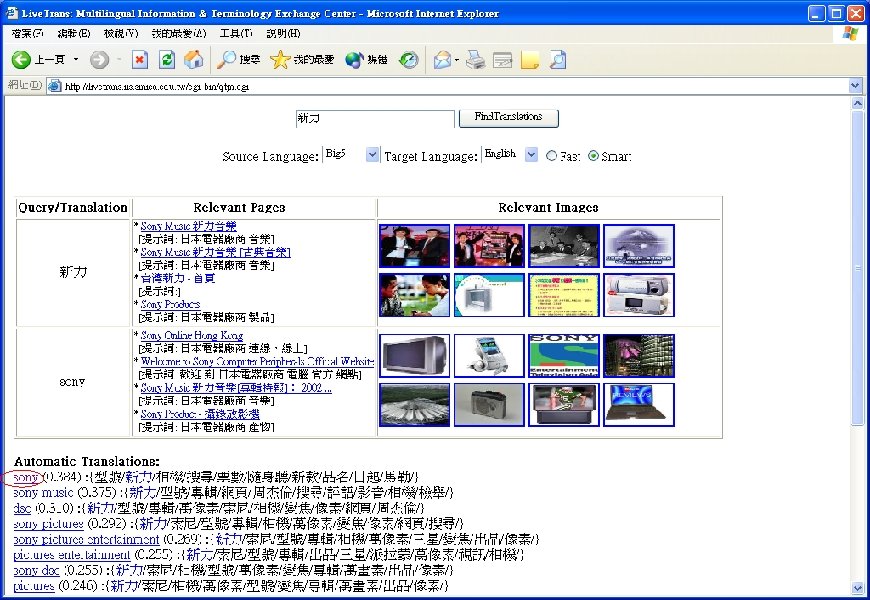Click the FindTranslations button
Screen dimensions: 870x600
tap(508, 118)
